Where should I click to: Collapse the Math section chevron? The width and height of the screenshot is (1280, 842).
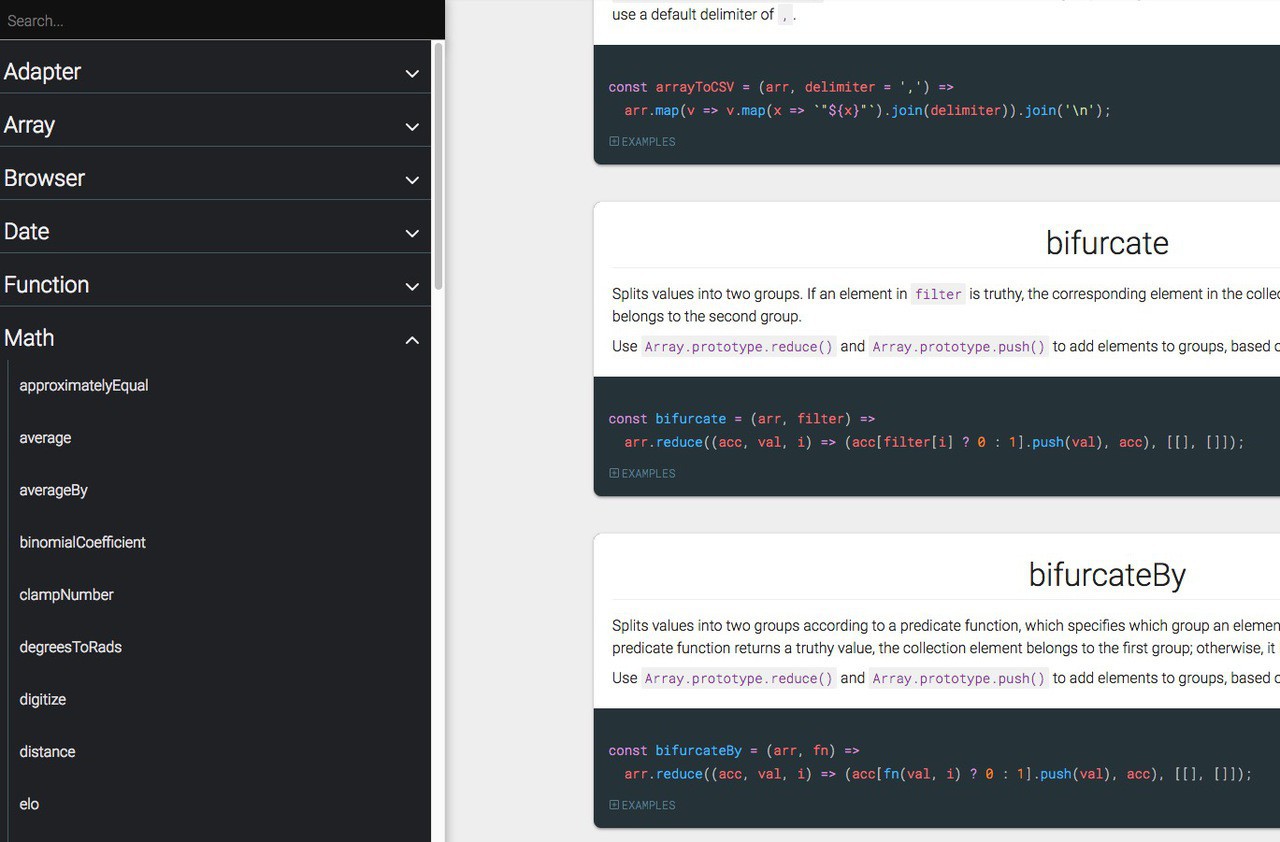[x=412, y=340]
